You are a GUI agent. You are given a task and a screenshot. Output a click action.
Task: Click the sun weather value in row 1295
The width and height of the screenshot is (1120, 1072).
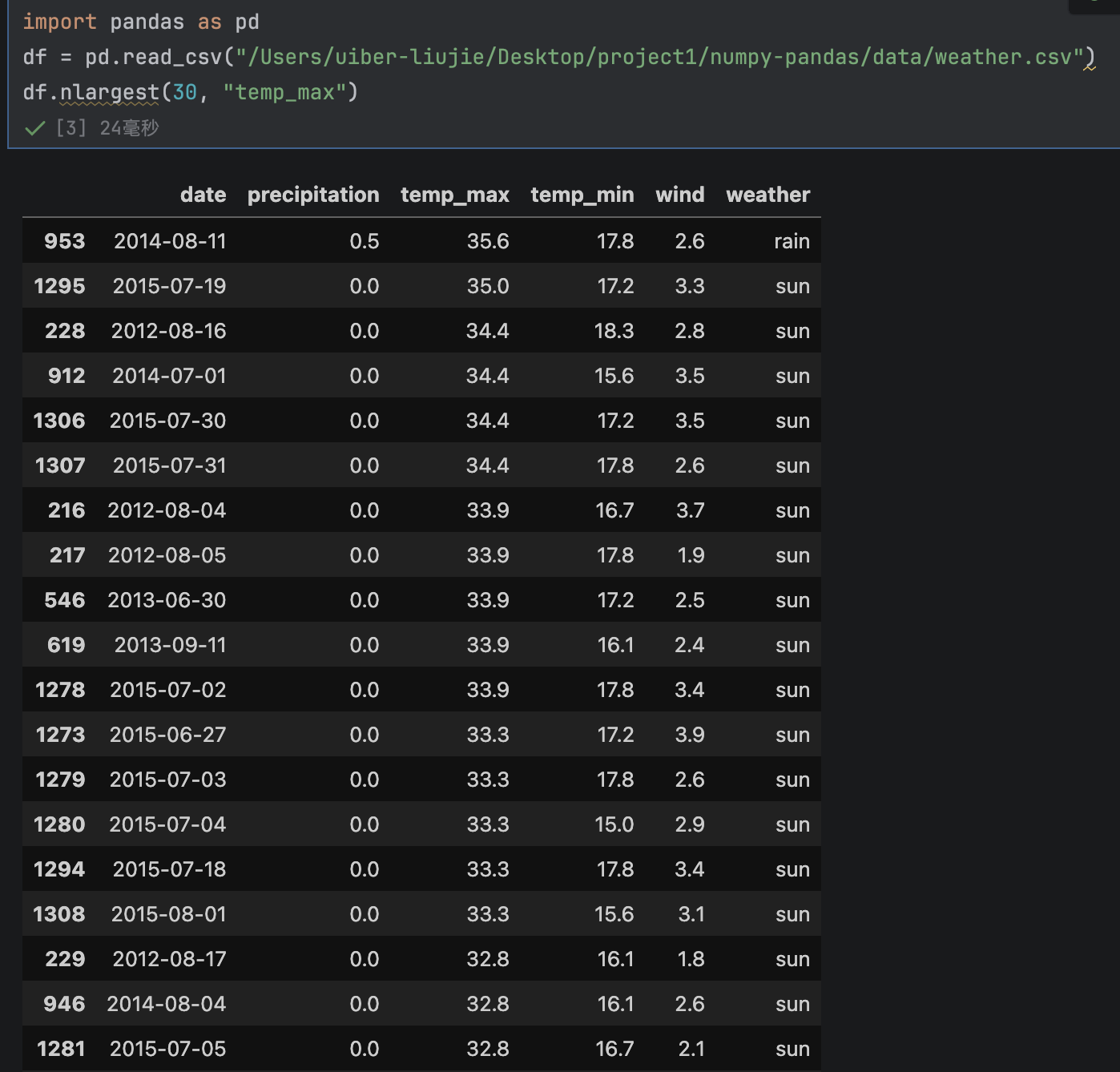(x=792, y=286)
